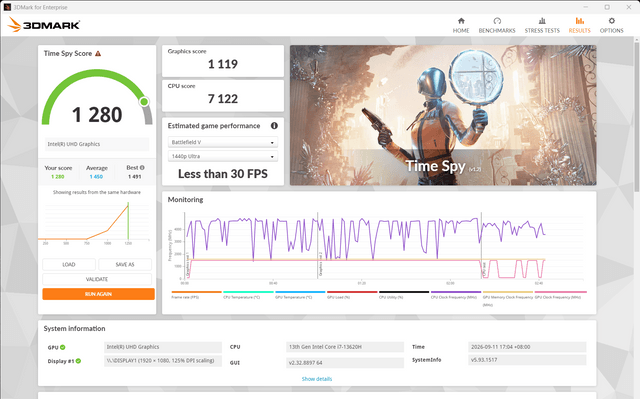Screen dimensions: 640x399
Task: Open the Benchmarks gauge icon
Action: [x=497, y=21]
